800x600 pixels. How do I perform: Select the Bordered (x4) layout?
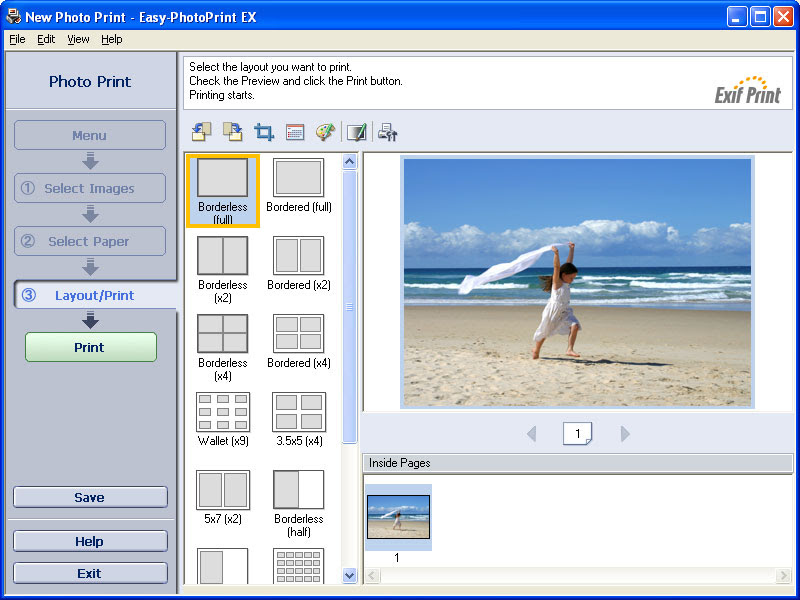pos(299,342)
